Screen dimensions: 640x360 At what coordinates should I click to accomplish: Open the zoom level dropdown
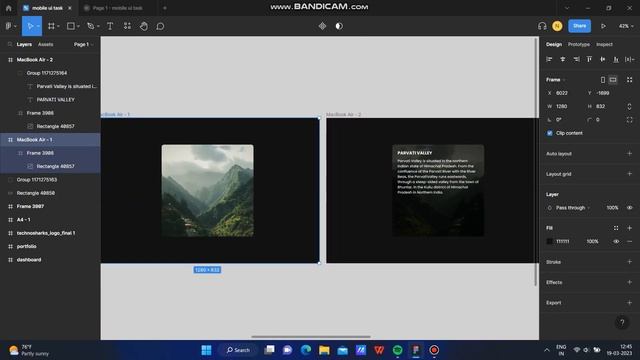tap(626, 26)
